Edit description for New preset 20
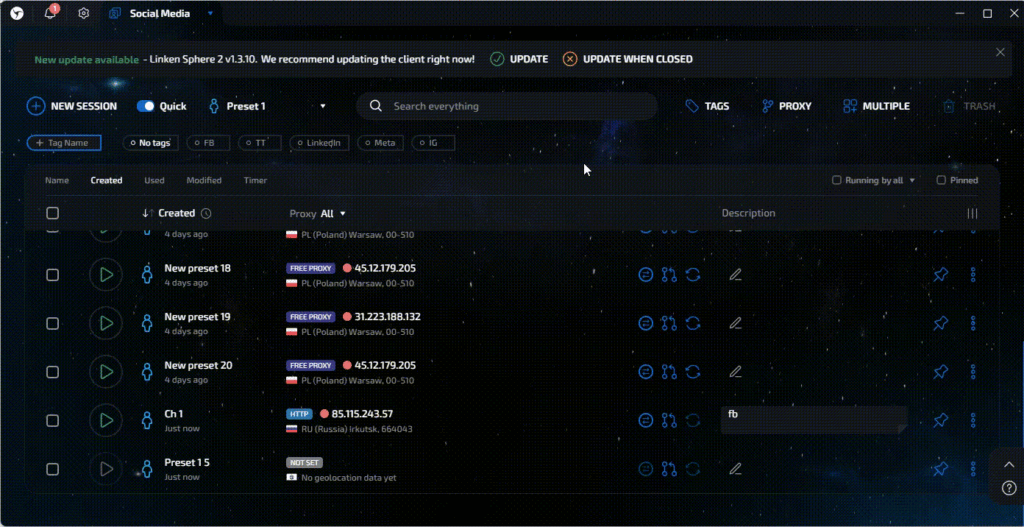 735,372
